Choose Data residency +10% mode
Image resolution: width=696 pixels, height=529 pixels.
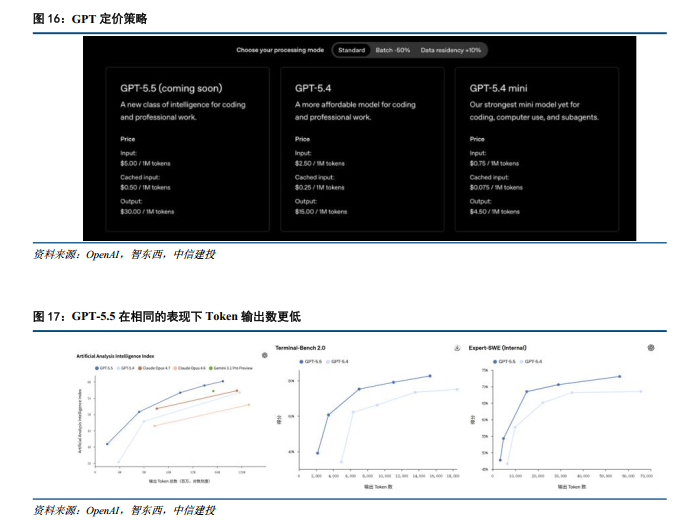[451, 50]
